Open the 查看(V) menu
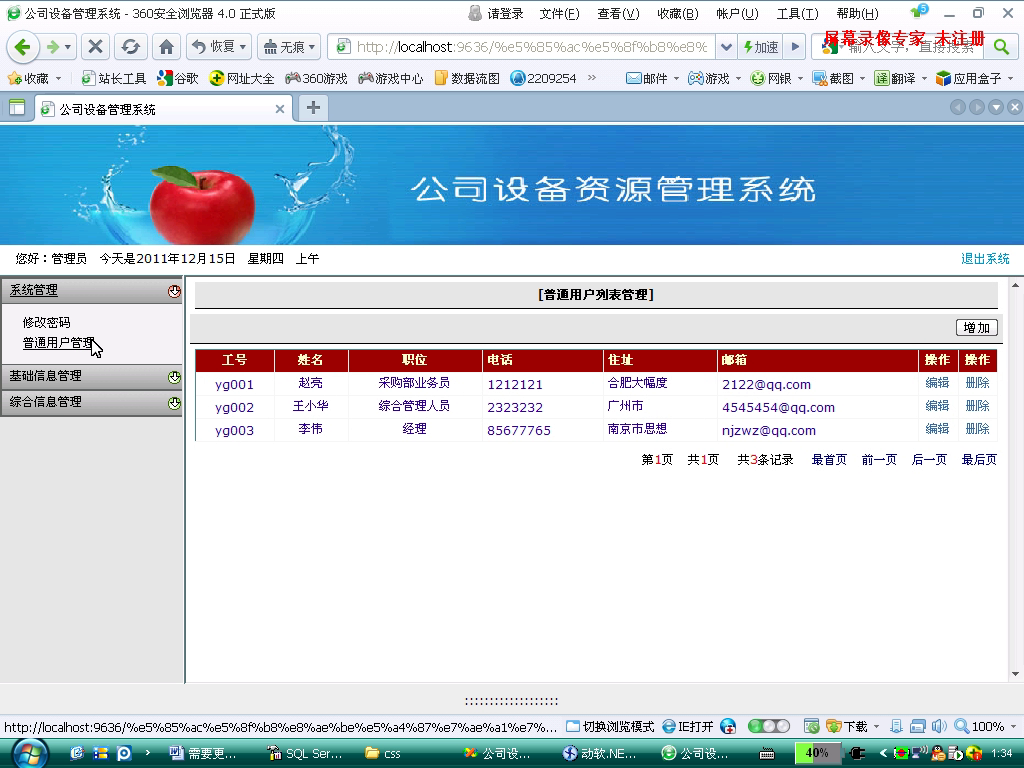1024x768 pixels. pyautogui.click(x=618, y=14)
